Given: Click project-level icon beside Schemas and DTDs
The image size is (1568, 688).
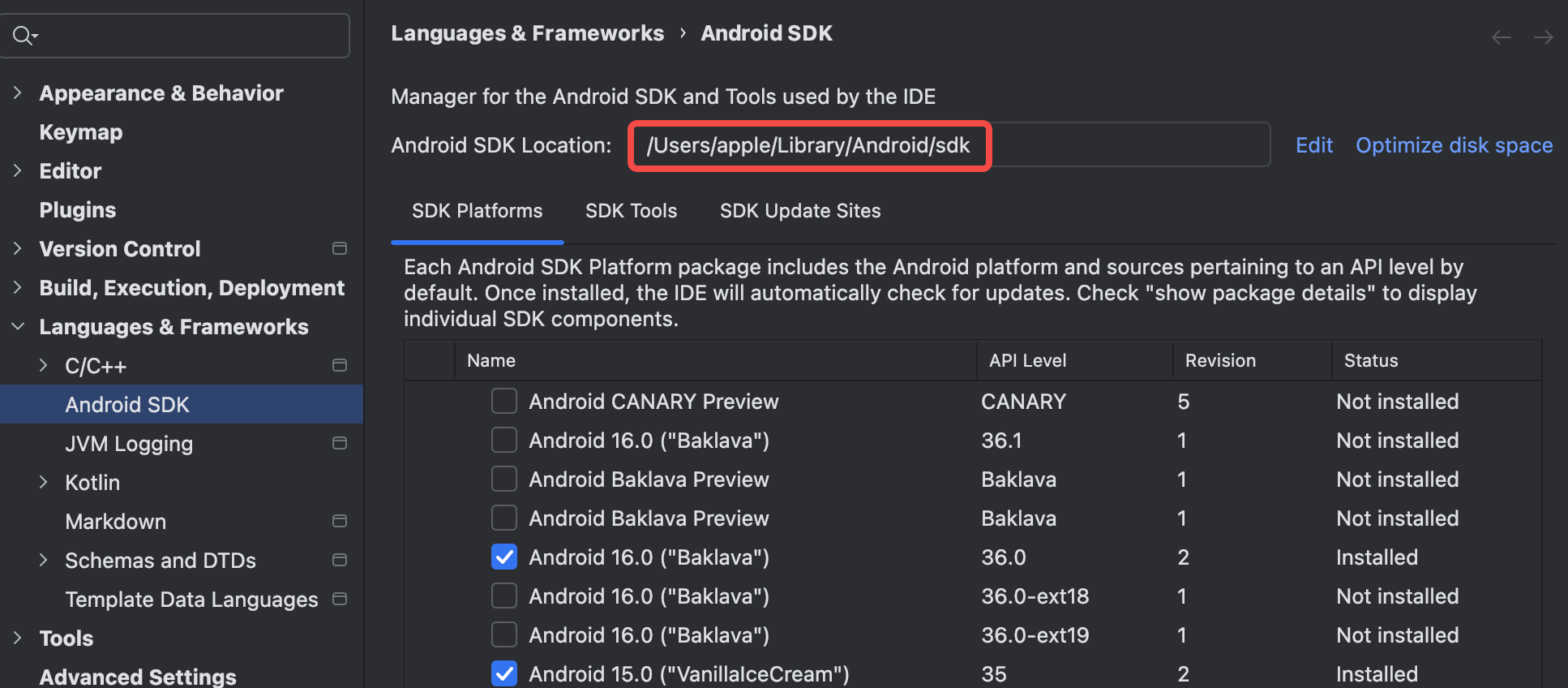Looking at the screenshot, I should (340, 560).
